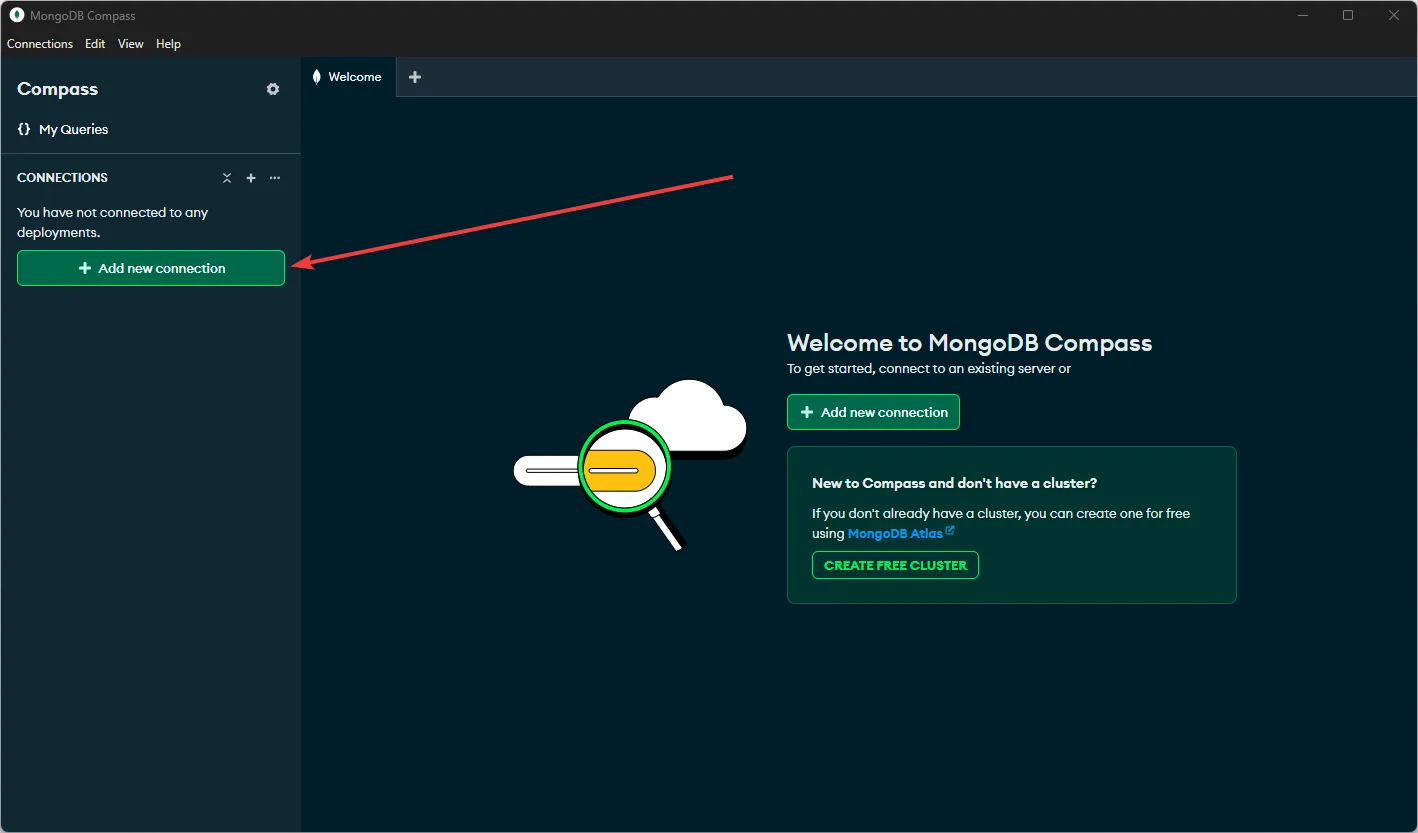Click Add new connection in the sidebar
Screen dimensions: 1418x833
pyautogui.click(x=150, y=268)
